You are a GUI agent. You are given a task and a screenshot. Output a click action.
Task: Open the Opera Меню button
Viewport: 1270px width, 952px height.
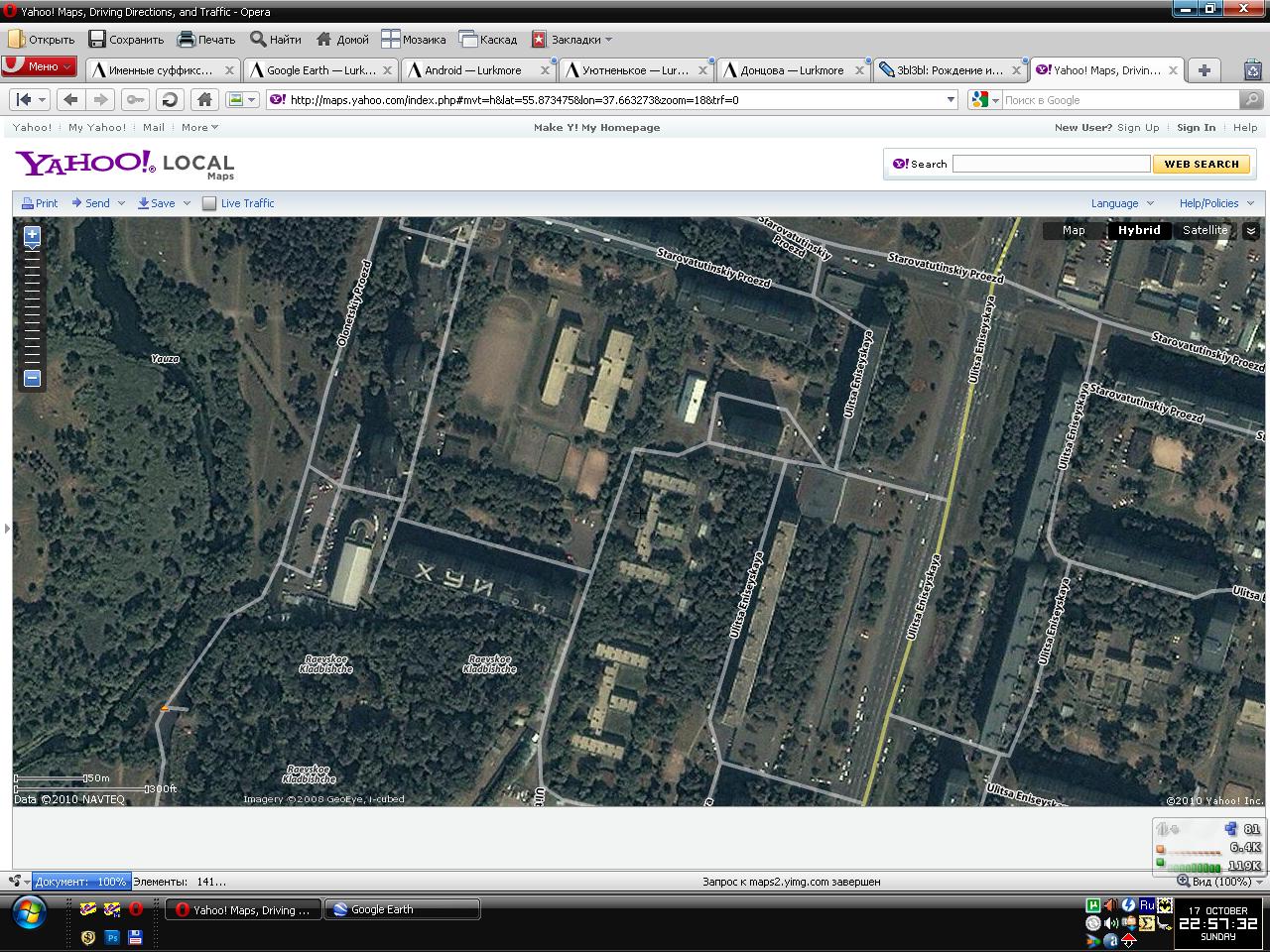click(39, 66)
